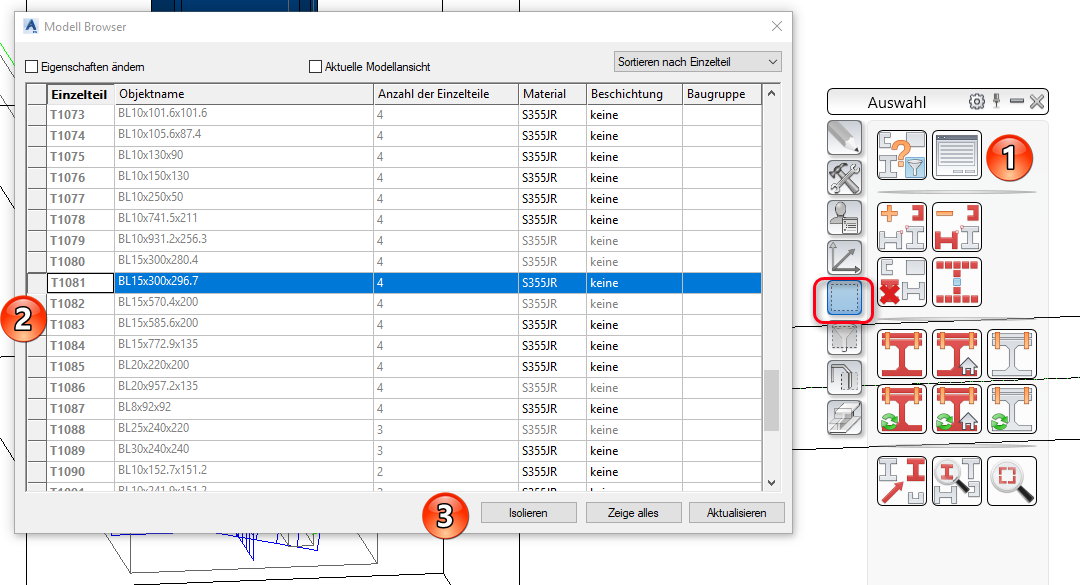Viewport: 1080px width, 585px height.
Task: Click the Aktualisieren button
Action: point(736,513)
